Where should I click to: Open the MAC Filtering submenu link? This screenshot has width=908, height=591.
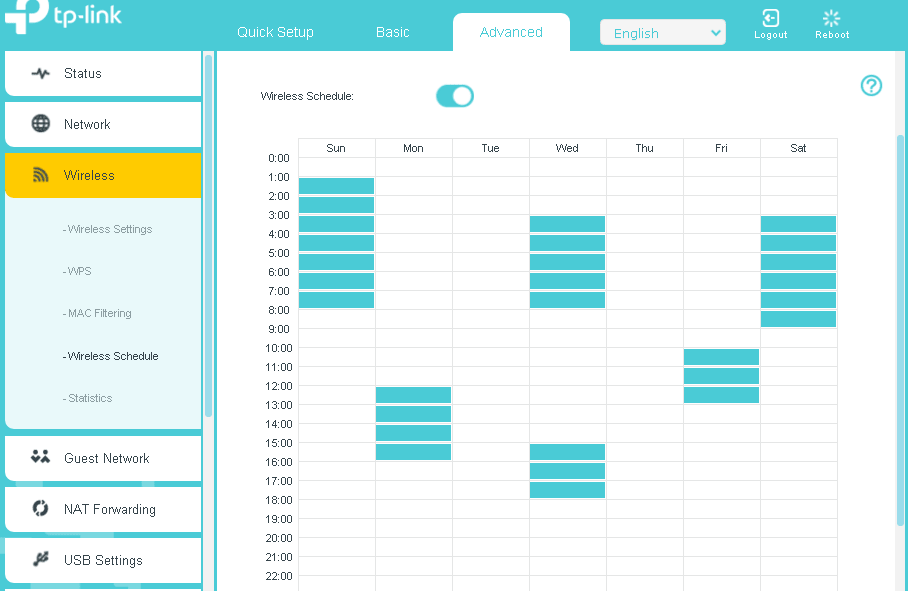pyautogui.click(x=99, y=313)
